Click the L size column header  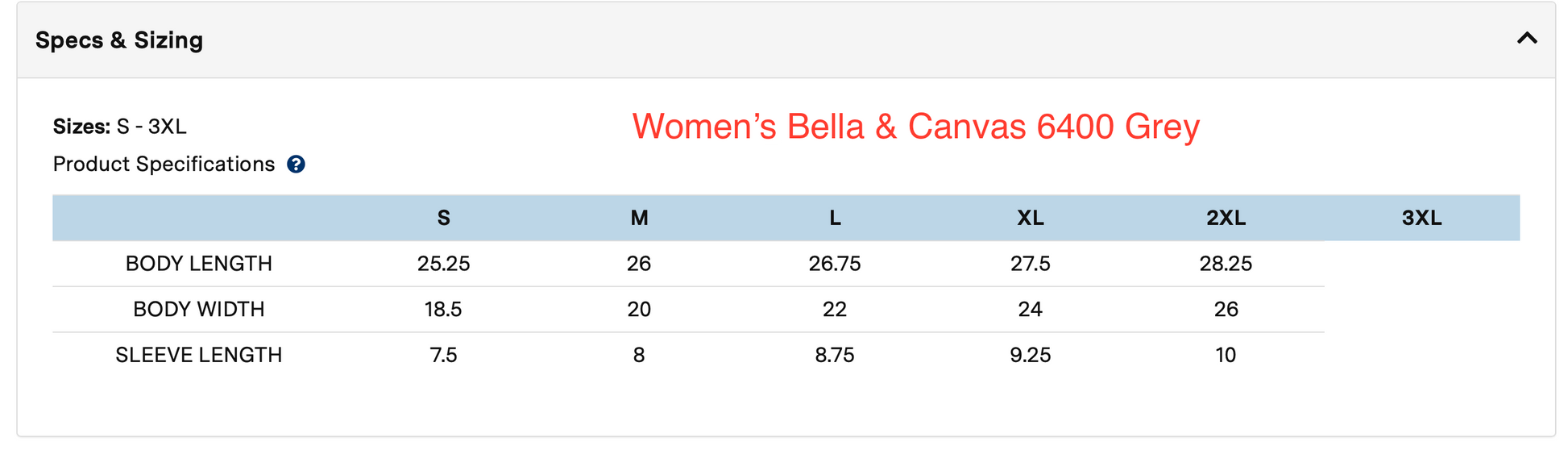(x=835, y=218)
